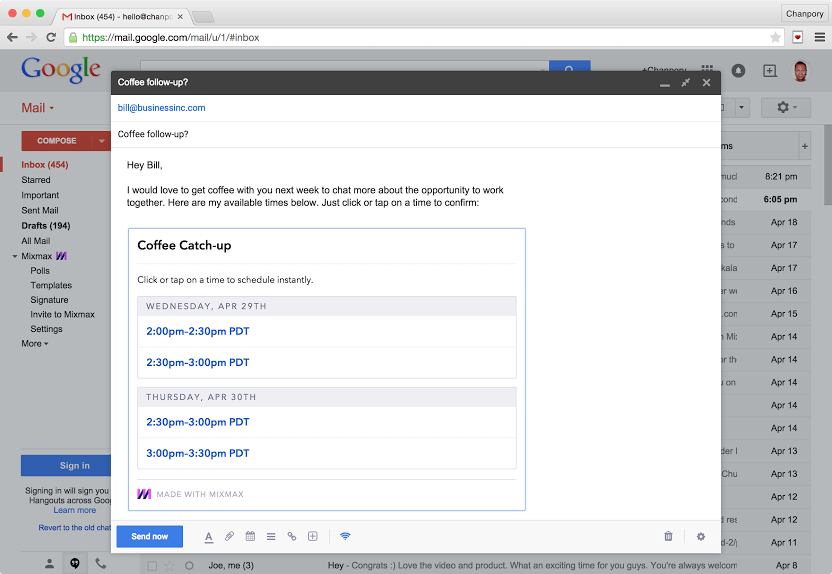The width and height of the screenshot is (832, 574).
Task: Open the calendar availability icon
Action: pos(250,536)
